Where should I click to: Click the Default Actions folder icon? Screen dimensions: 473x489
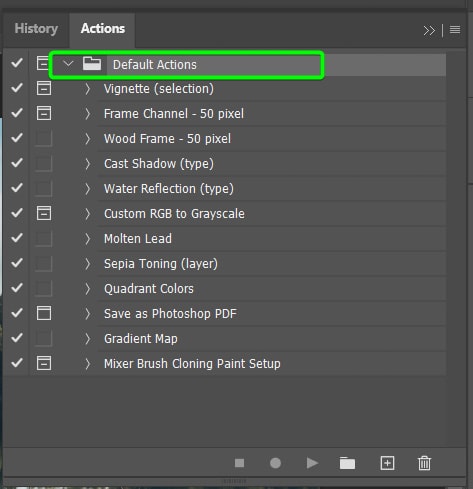[x=92, y=63]
